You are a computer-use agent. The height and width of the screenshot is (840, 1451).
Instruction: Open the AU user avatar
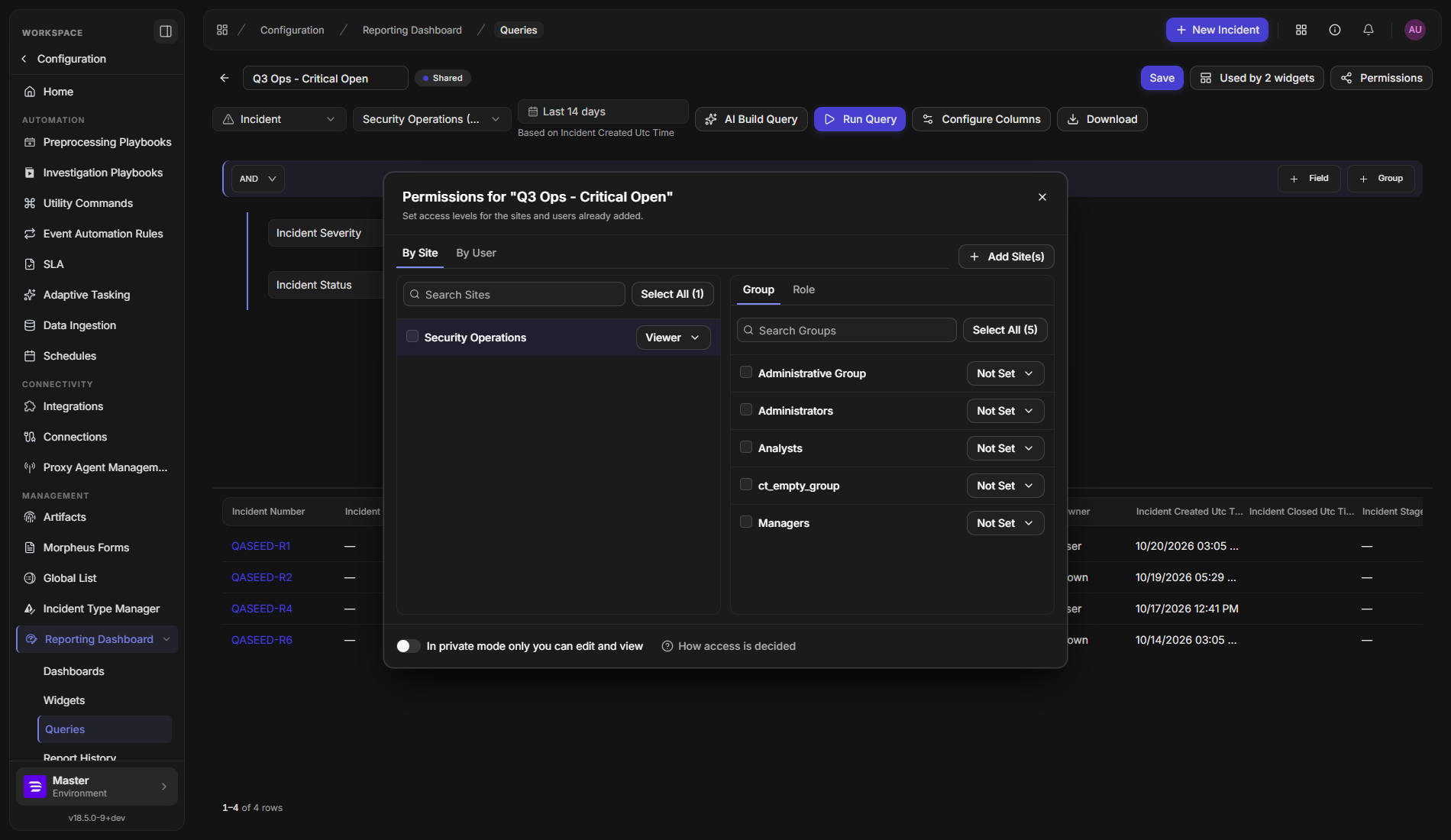(1415, 30)
